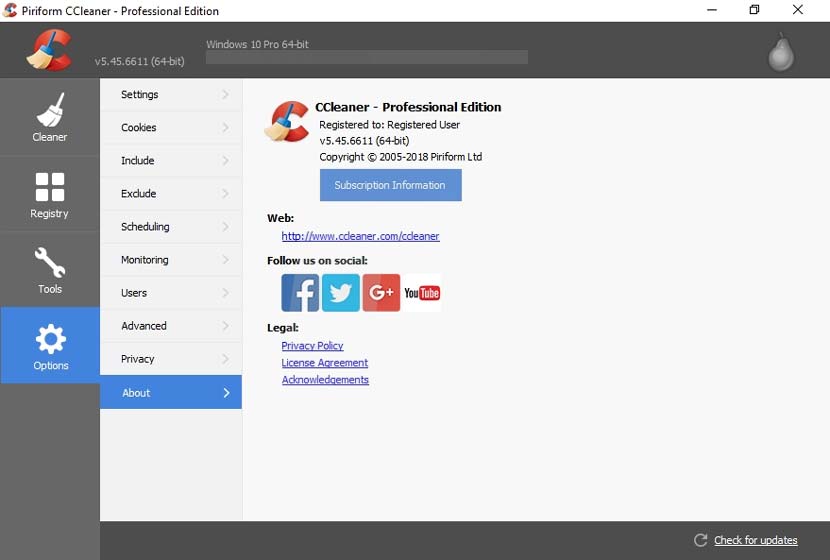The height and width of the screenshot is (560, 830).
Task: Click chevron next to Advanced
Action: click(226, 326)
